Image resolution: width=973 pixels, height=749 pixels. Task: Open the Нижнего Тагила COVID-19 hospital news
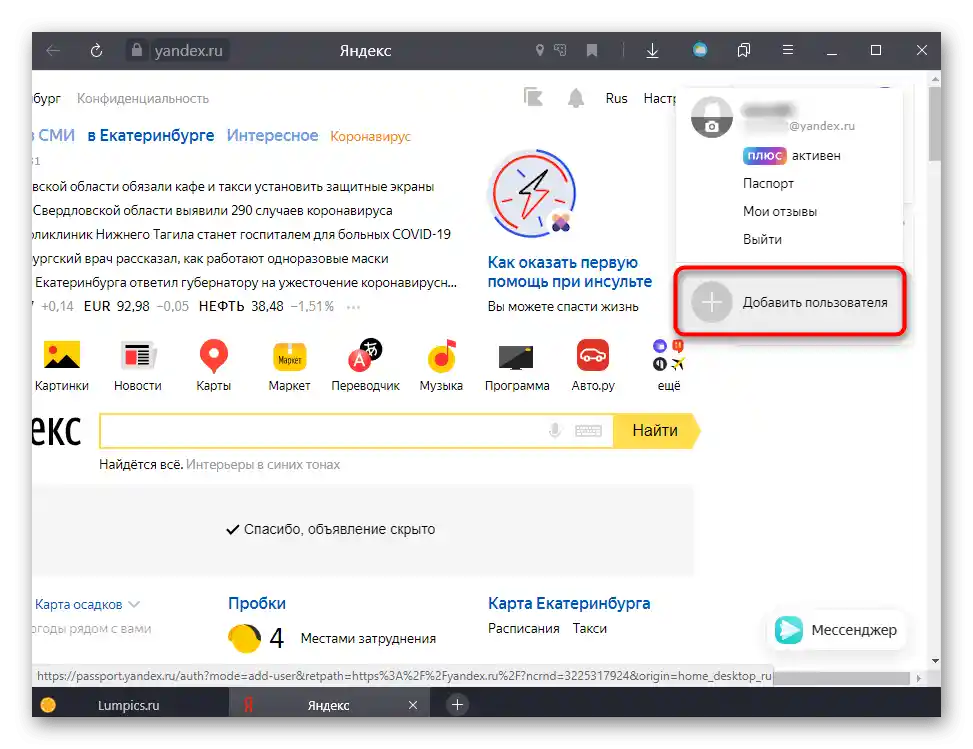(x=241, y=235)
